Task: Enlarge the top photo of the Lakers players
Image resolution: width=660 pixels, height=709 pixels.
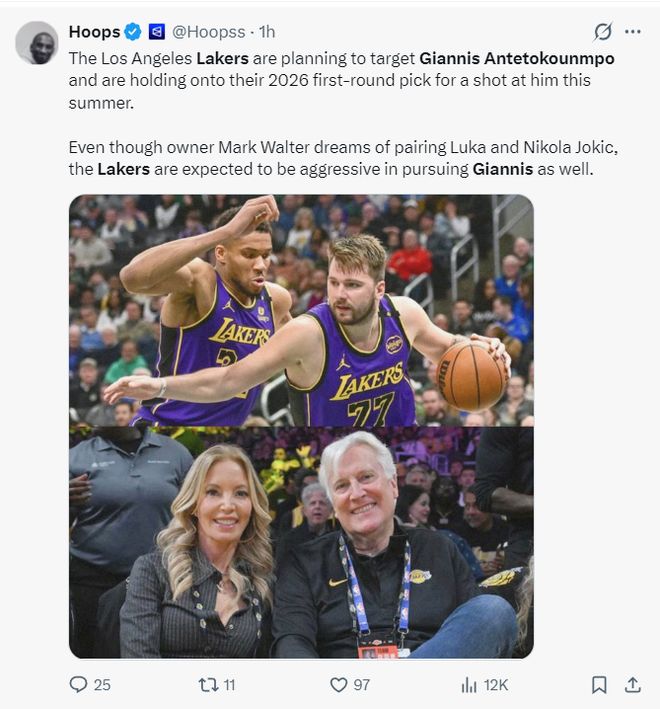Action: (x=300, y=310)
